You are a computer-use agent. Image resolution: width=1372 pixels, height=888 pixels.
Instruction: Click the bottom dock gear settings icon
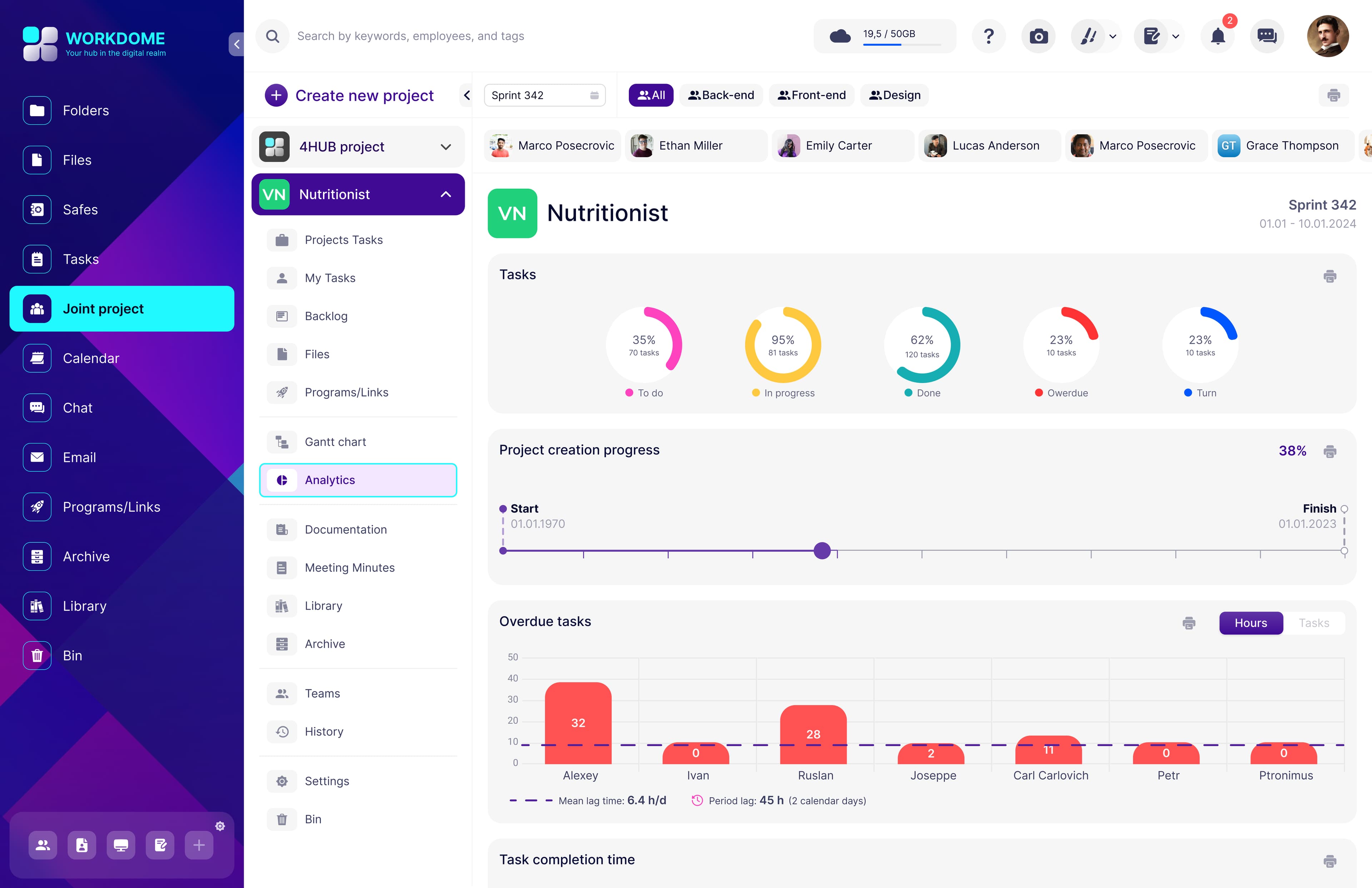click(220, 826)
